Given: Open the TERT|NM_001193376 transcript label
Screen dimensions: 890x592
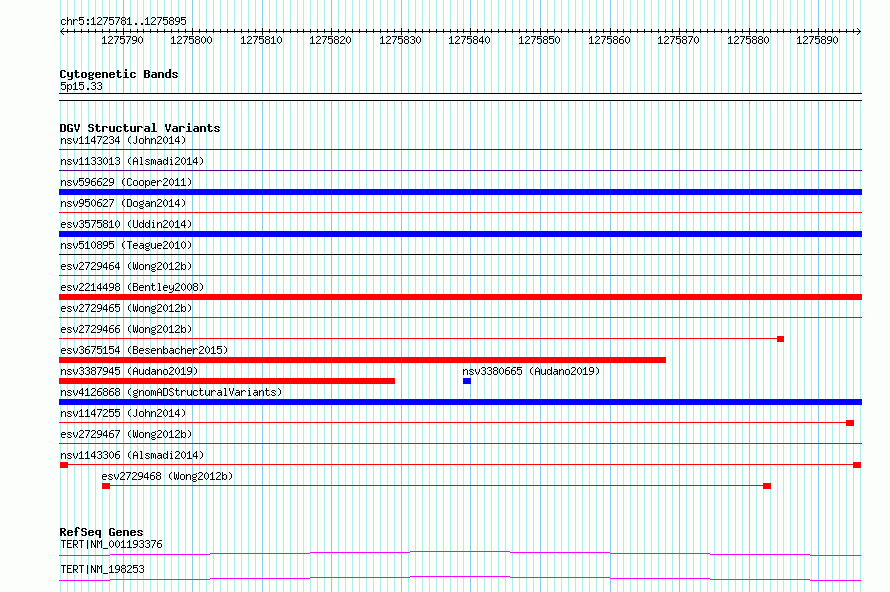Looking at the screenshot, I should click(x=111, y=544).
